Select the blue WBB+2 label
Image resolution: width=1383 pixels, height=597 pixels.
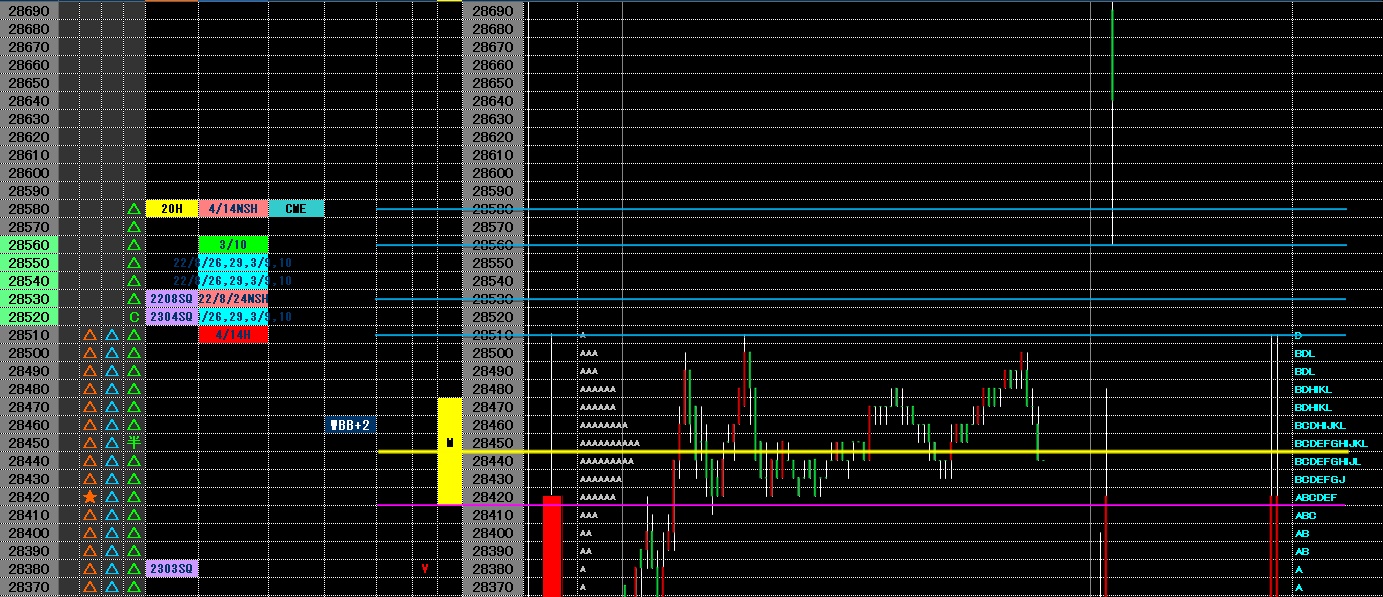350,425
